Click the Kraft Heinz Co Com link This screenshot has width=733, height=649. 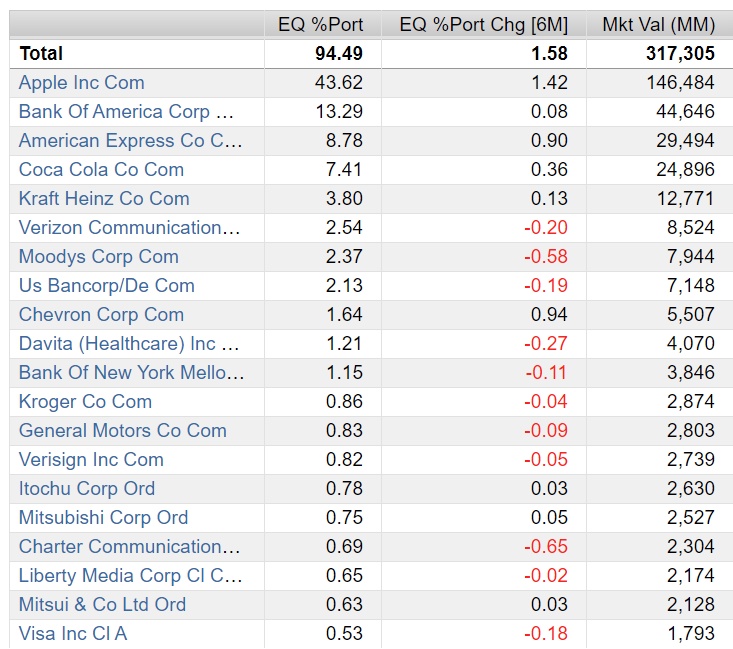[x=104, y=199]
